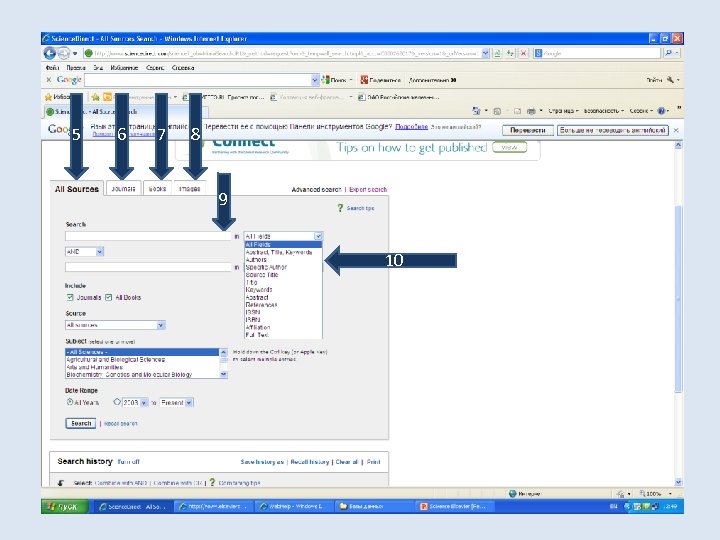720x540 pixels.
Task: Stop page loading with the red X icon
Action: pos(523,53)
